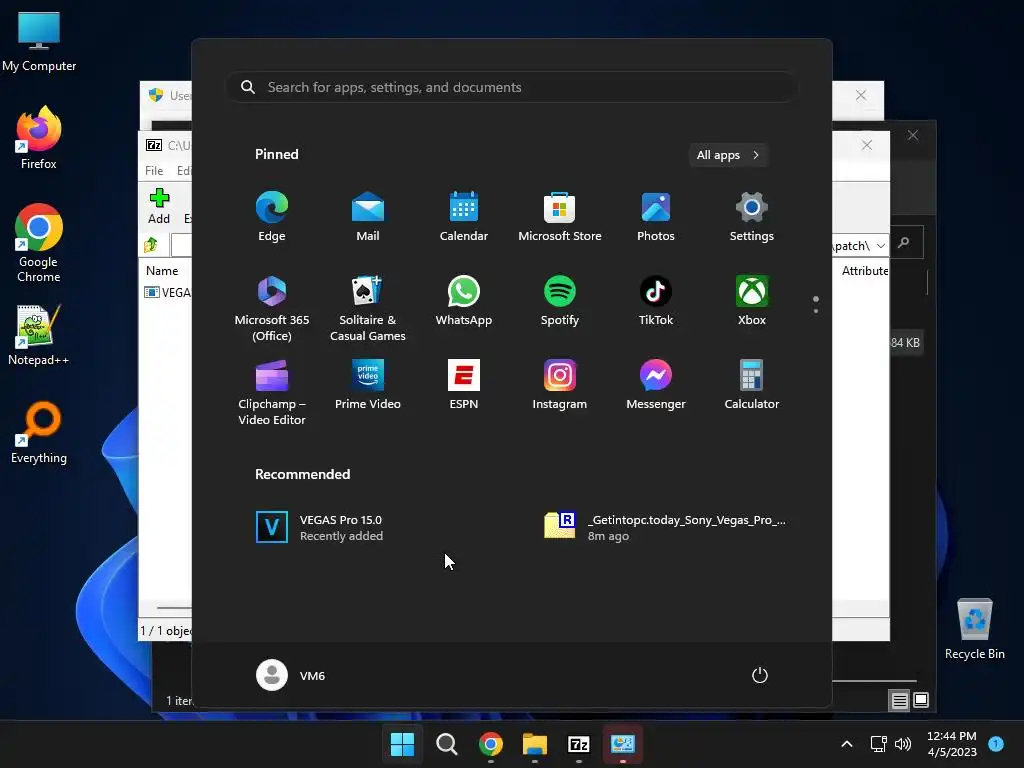Open the volume control in the system tray
This screenshot has width=1024, height=768.
(903, 744)
